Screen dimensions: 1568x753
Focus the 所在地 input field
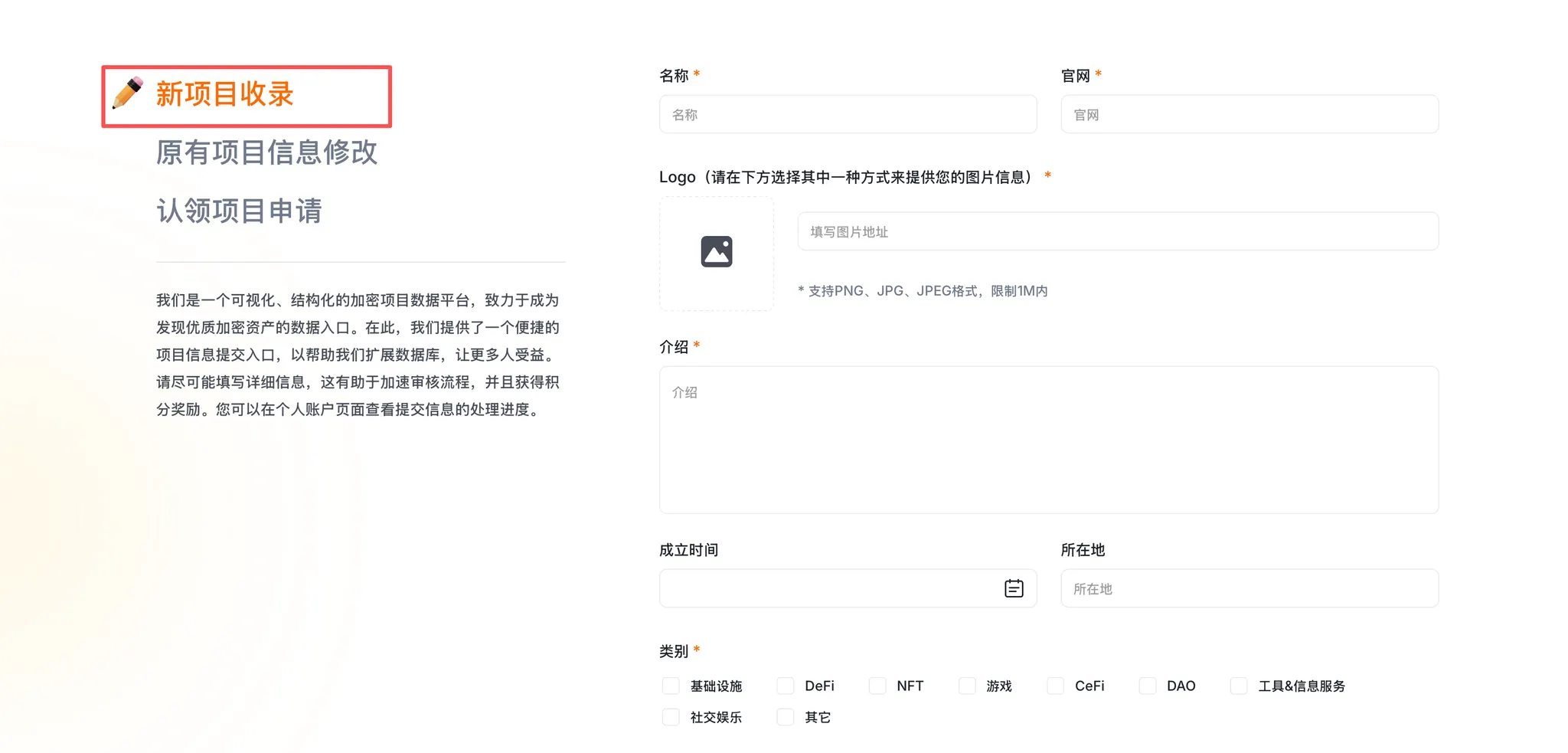coord(1249,588)
